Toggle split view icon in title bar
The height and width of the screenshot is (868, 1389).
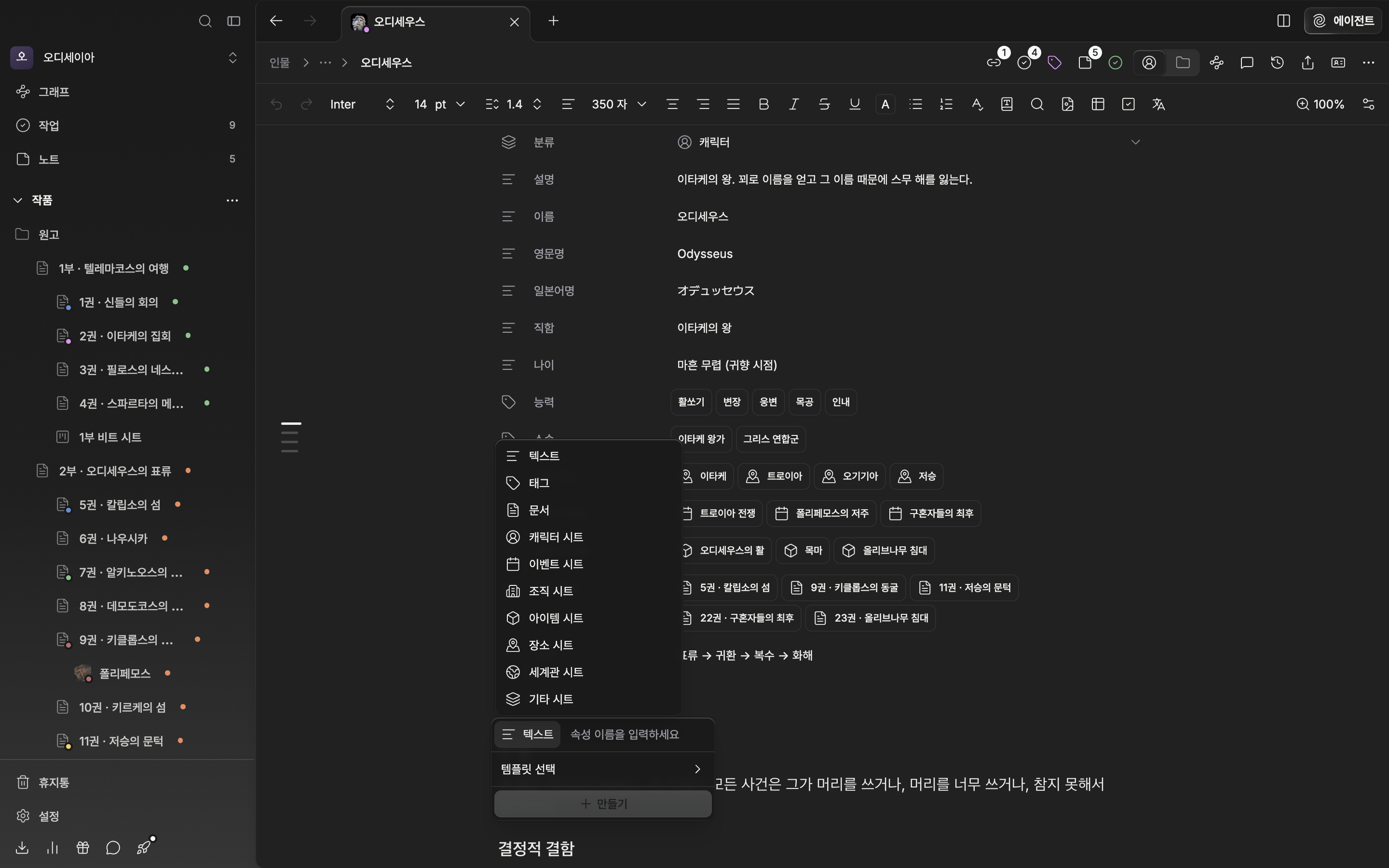[1283, 21]
